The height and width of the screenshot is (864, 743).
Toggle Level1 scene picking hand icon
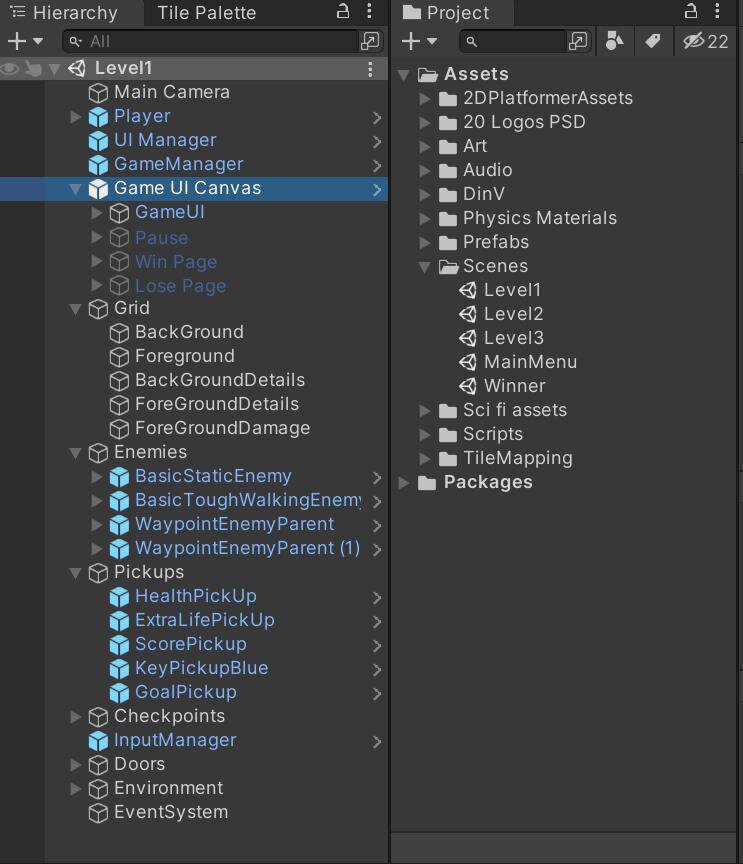[x=33, y=69]
